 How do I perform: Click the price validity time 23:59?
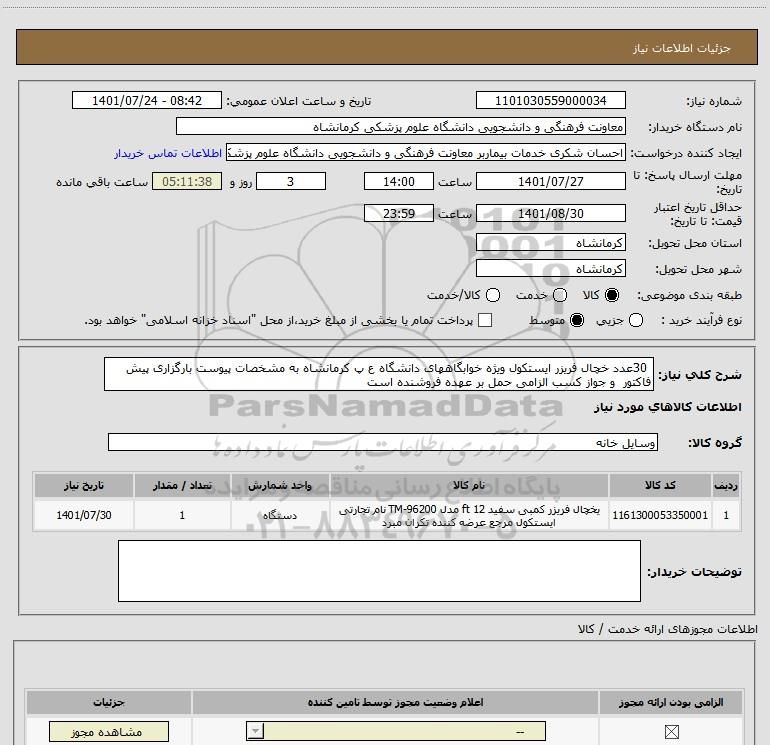click(x=399, y=214)
